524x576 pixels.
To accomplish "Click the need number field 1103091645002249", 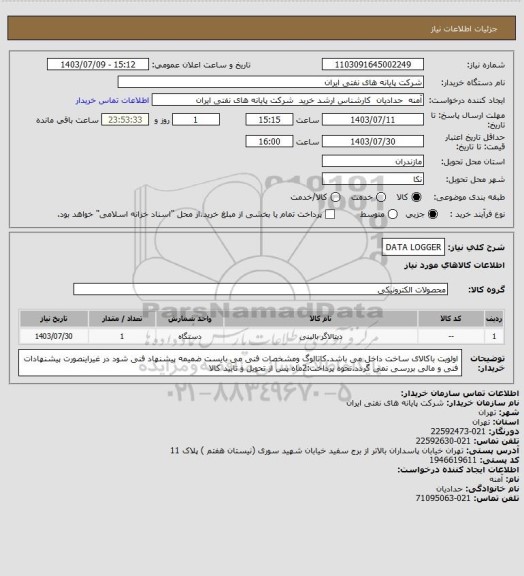I will (373, 64).
